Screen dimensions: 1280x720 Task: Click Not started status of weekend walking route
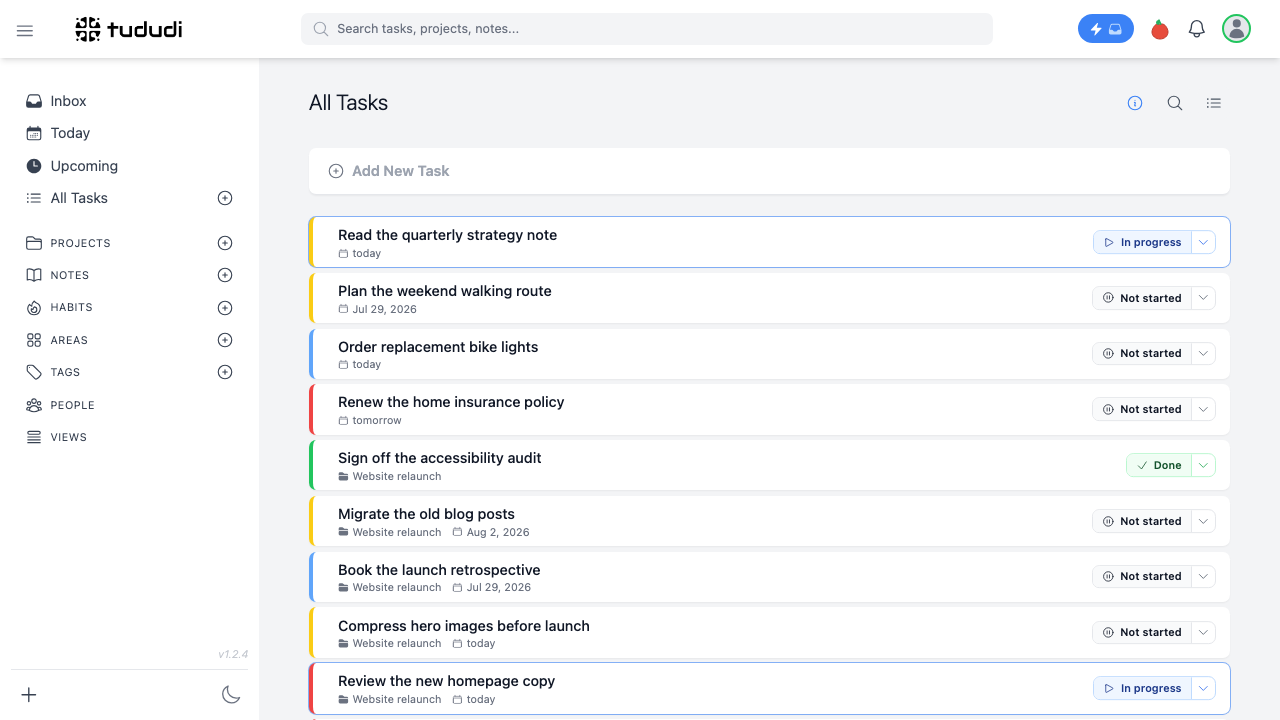(x=1142, y=298)
